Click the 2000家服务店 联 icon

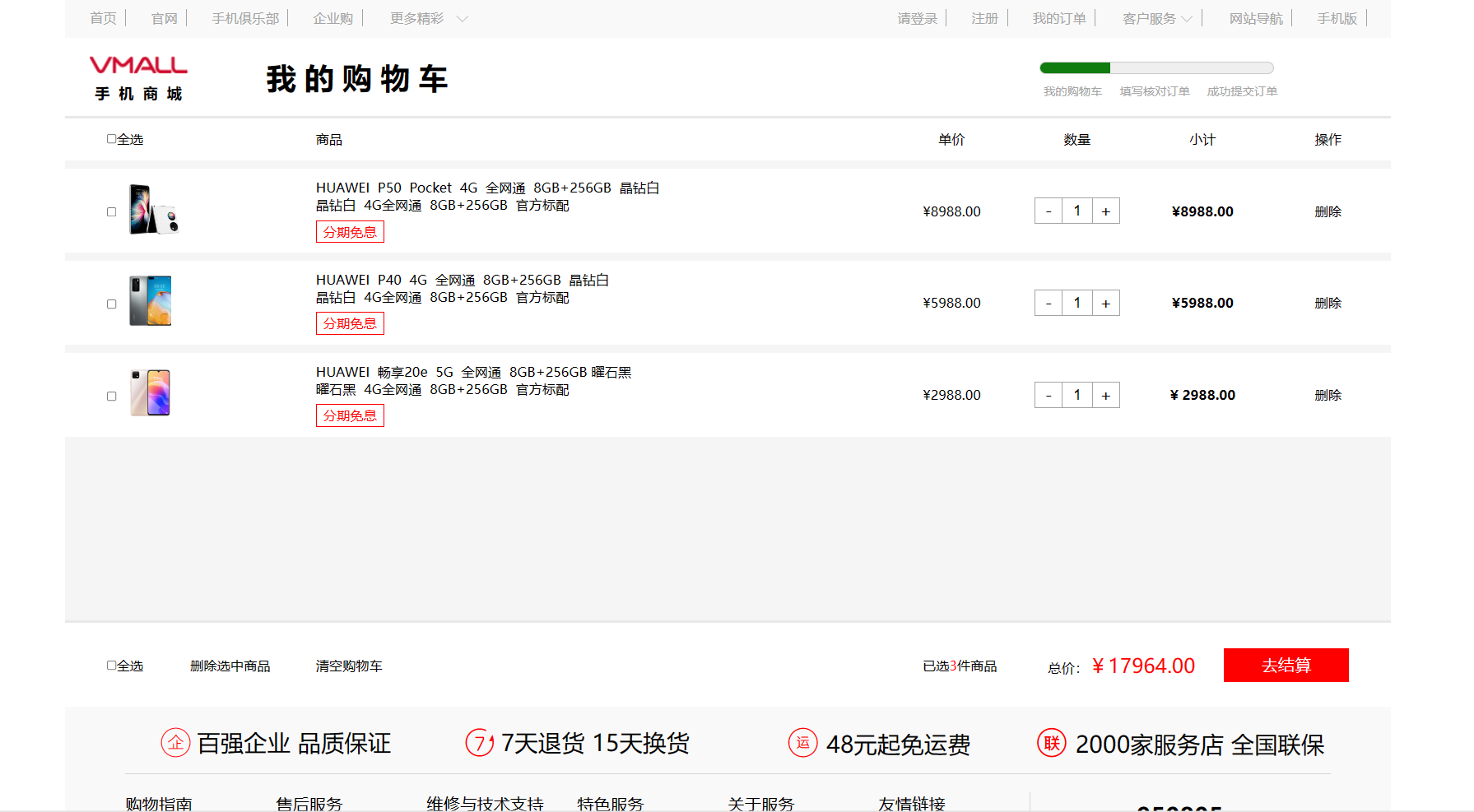1051,743
